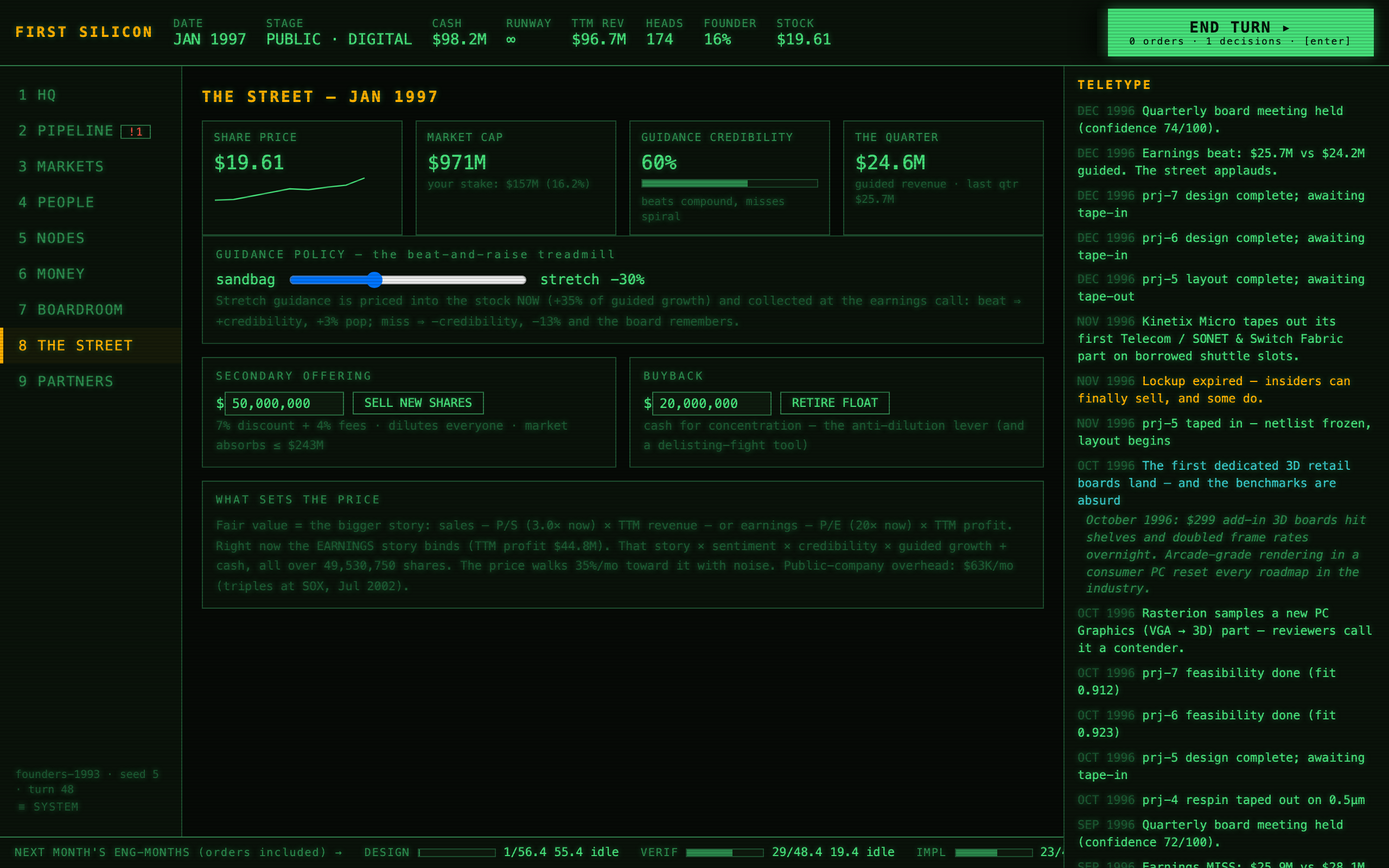Click the Public · Digital stage value
Viewport: 1389px width, 868px height.
[x=339, y=39]
